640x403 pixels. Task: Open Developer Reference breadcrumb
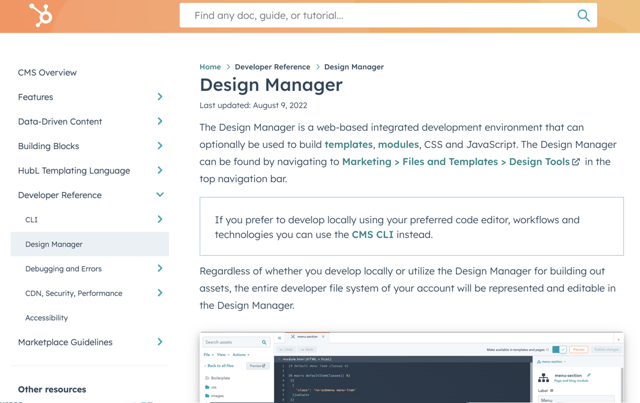click(272, 67)
